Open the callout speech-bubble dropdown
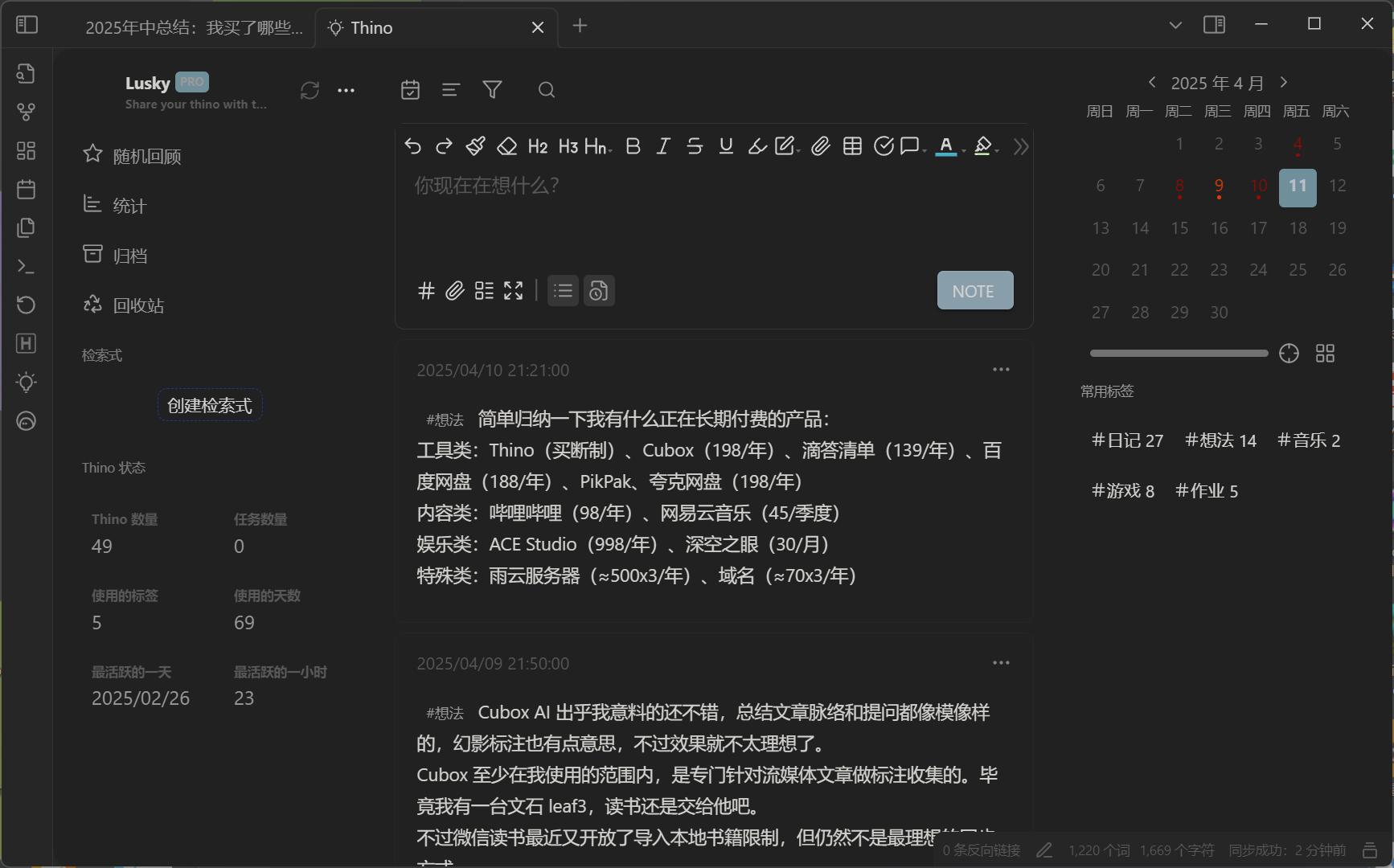Image resolution: width=1394 pixels, height=868 pixels. 913,146
